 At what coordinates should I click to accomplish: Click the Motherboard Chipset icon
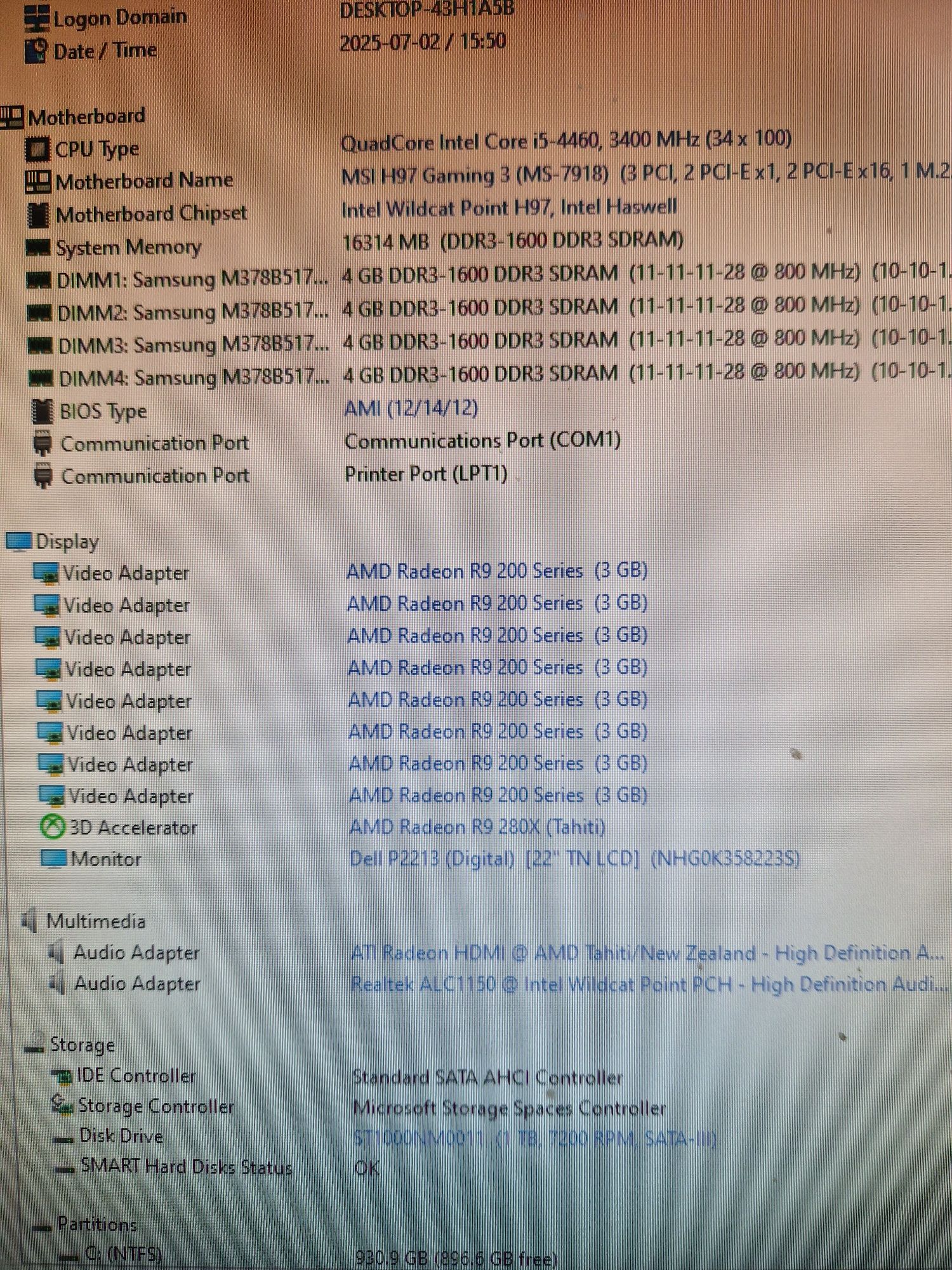point(38,215)
